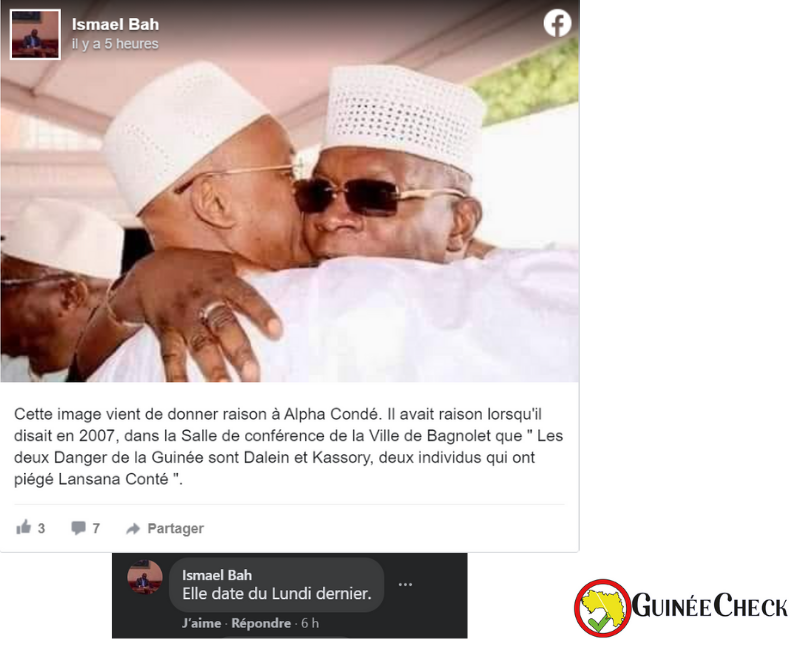Click J'aime under the comment
This screenshot has width=800, height=650.
202,623
